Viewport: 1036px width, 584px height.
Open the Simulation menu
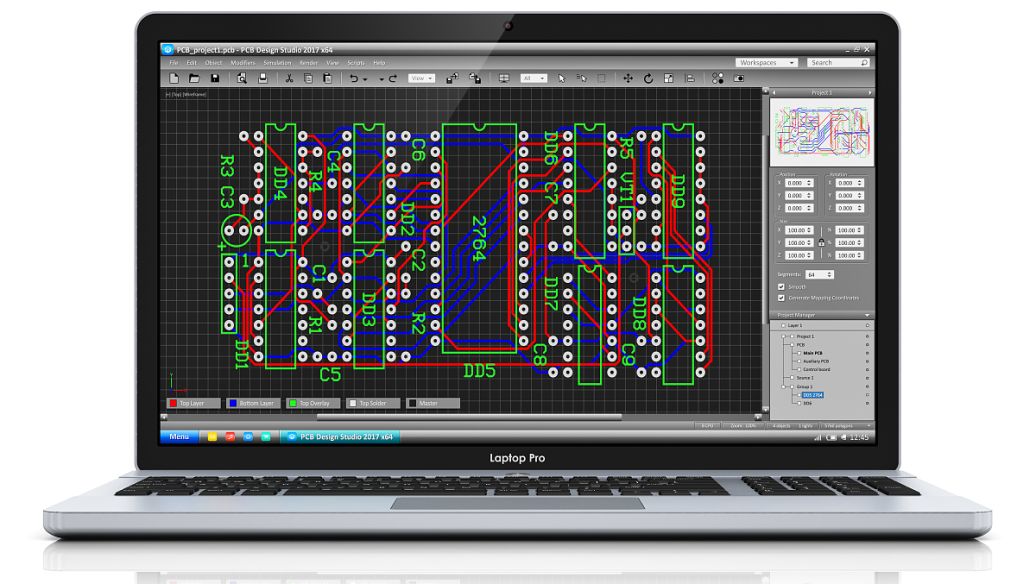pos(277,63)
